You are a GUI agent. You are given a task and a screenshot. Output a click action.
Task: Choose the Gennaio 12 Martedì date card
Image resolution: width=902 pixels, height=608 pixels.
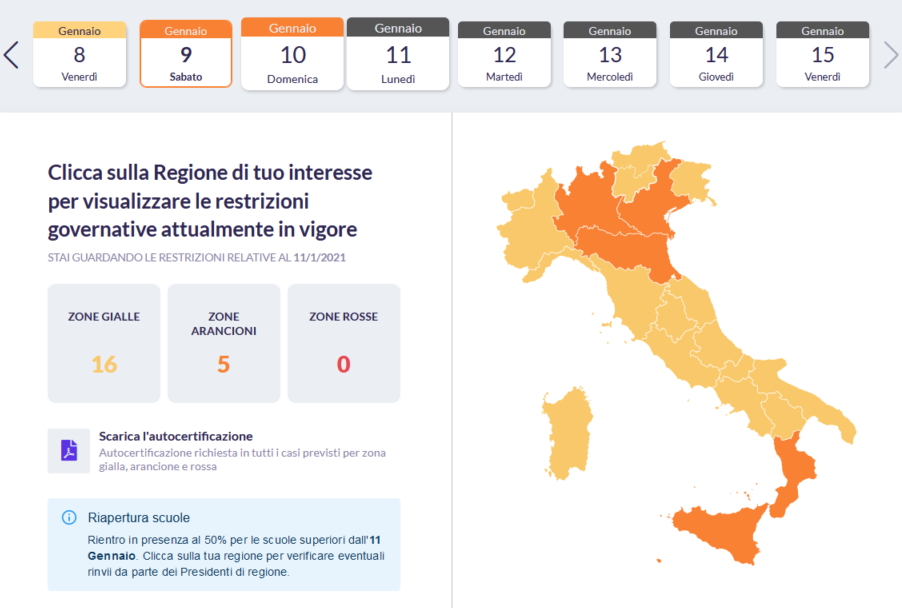(504, 55)
